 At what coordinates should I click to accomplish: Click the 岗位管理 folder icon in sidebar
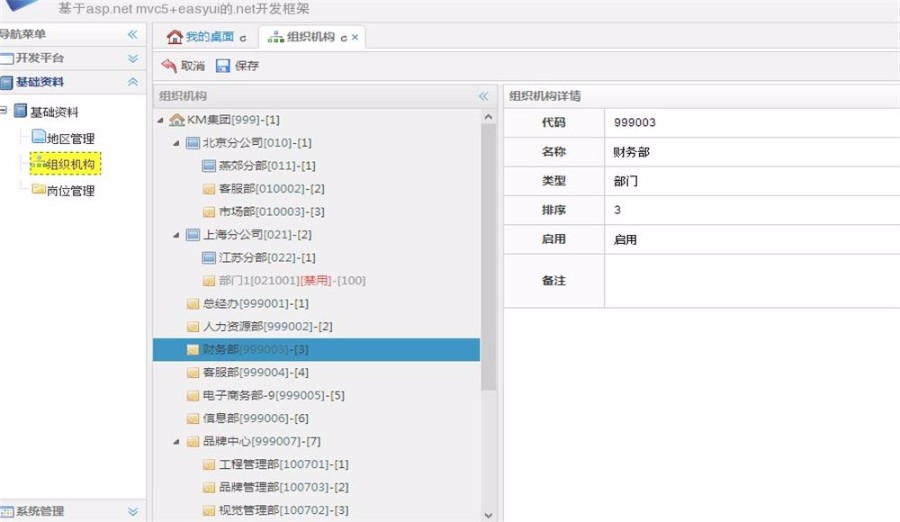(38, 189)
